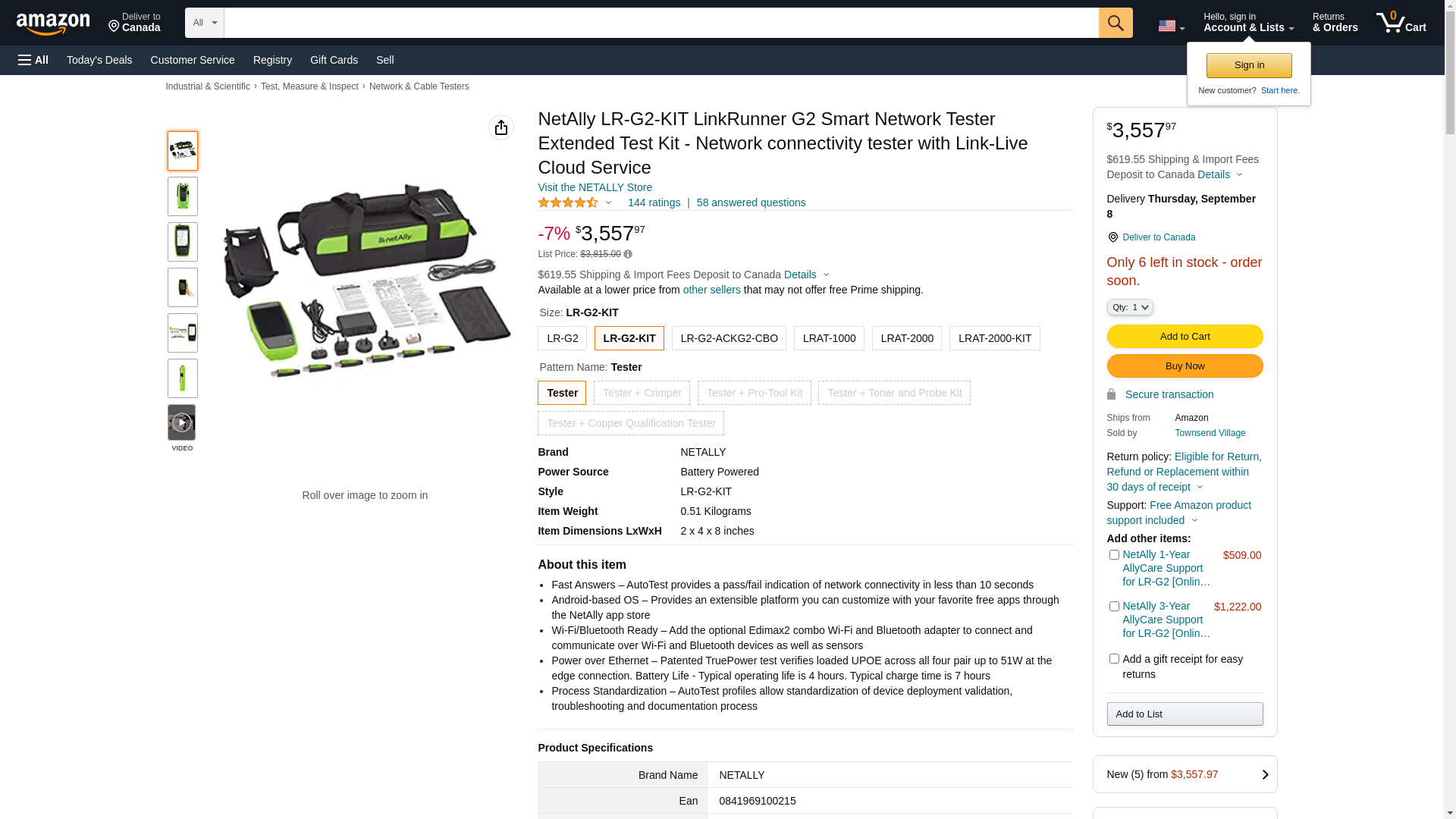This screenshot has width=1456, height=819.
Task: Click the List Price info icon
Action: (x=628, y=255)
